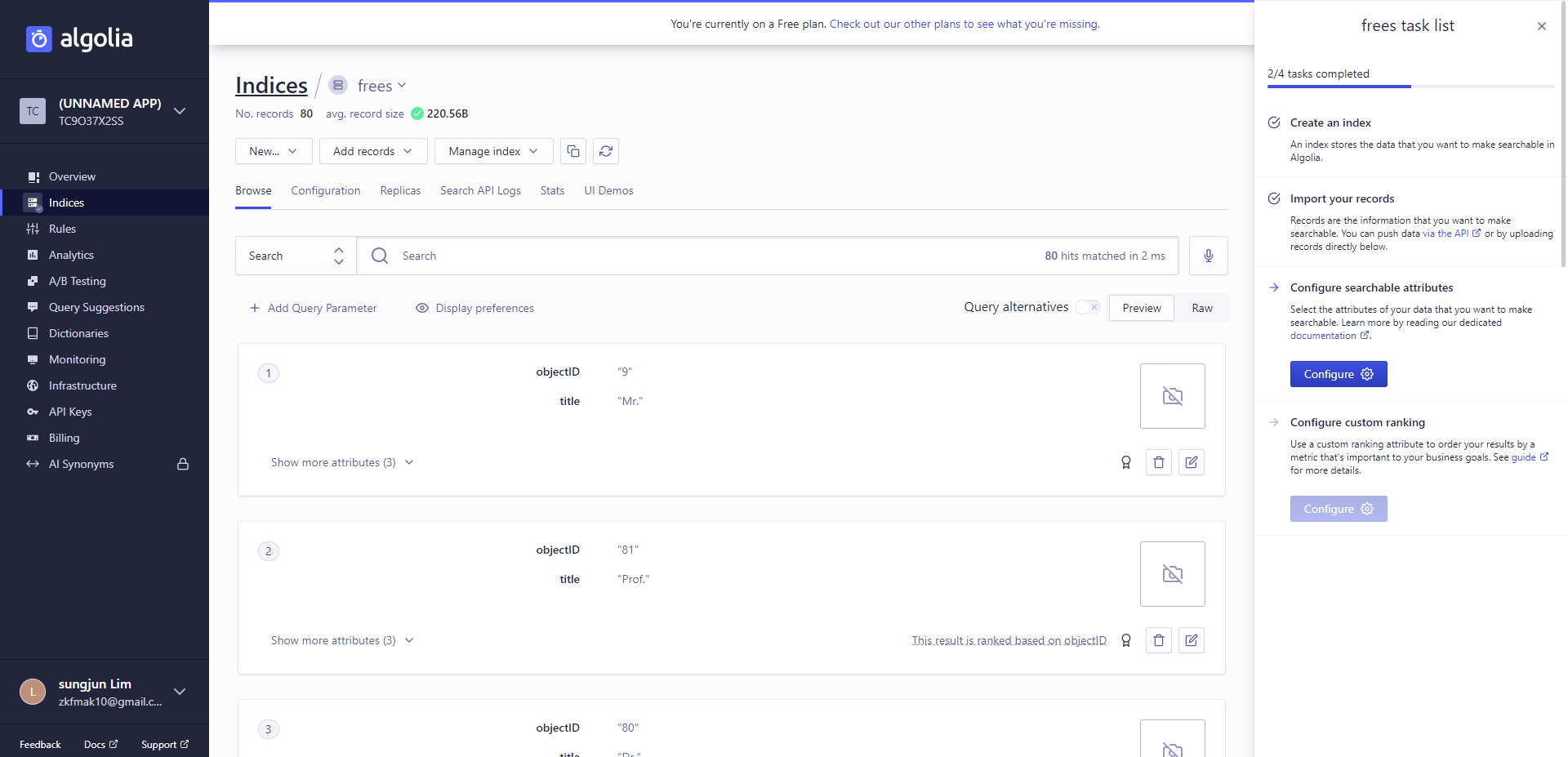1568x757 pixels.
Task: Open the Stats tab
Action: [x=552, y=190]
